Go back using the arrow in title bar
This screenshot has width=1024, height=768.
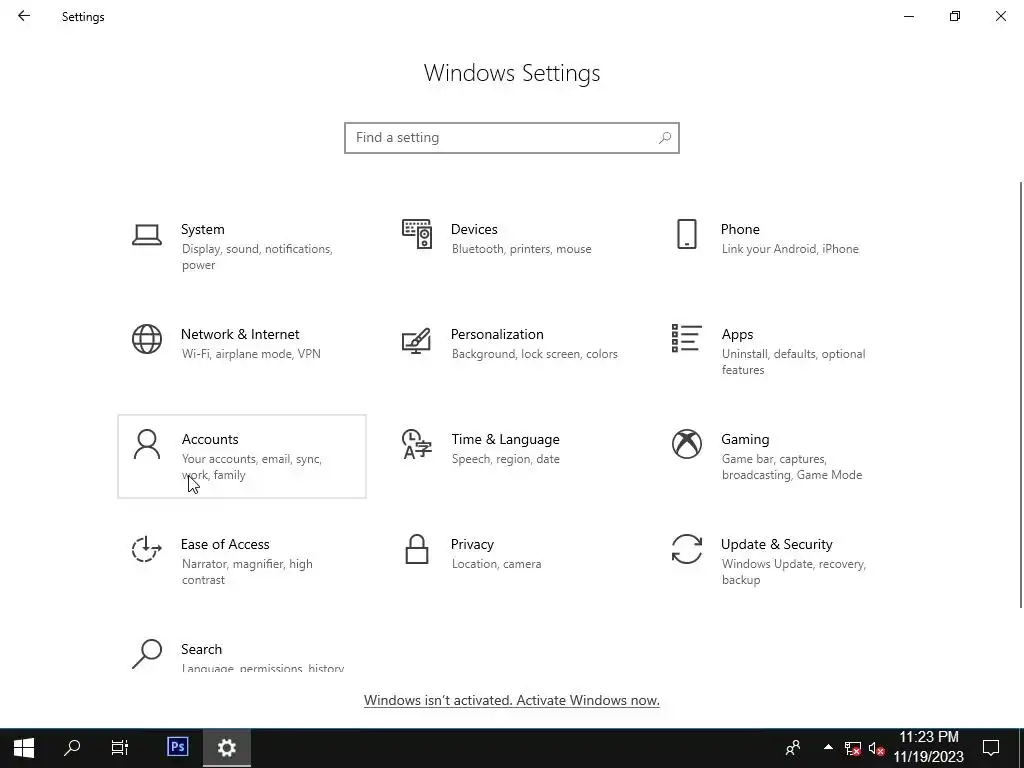(24, 16)
